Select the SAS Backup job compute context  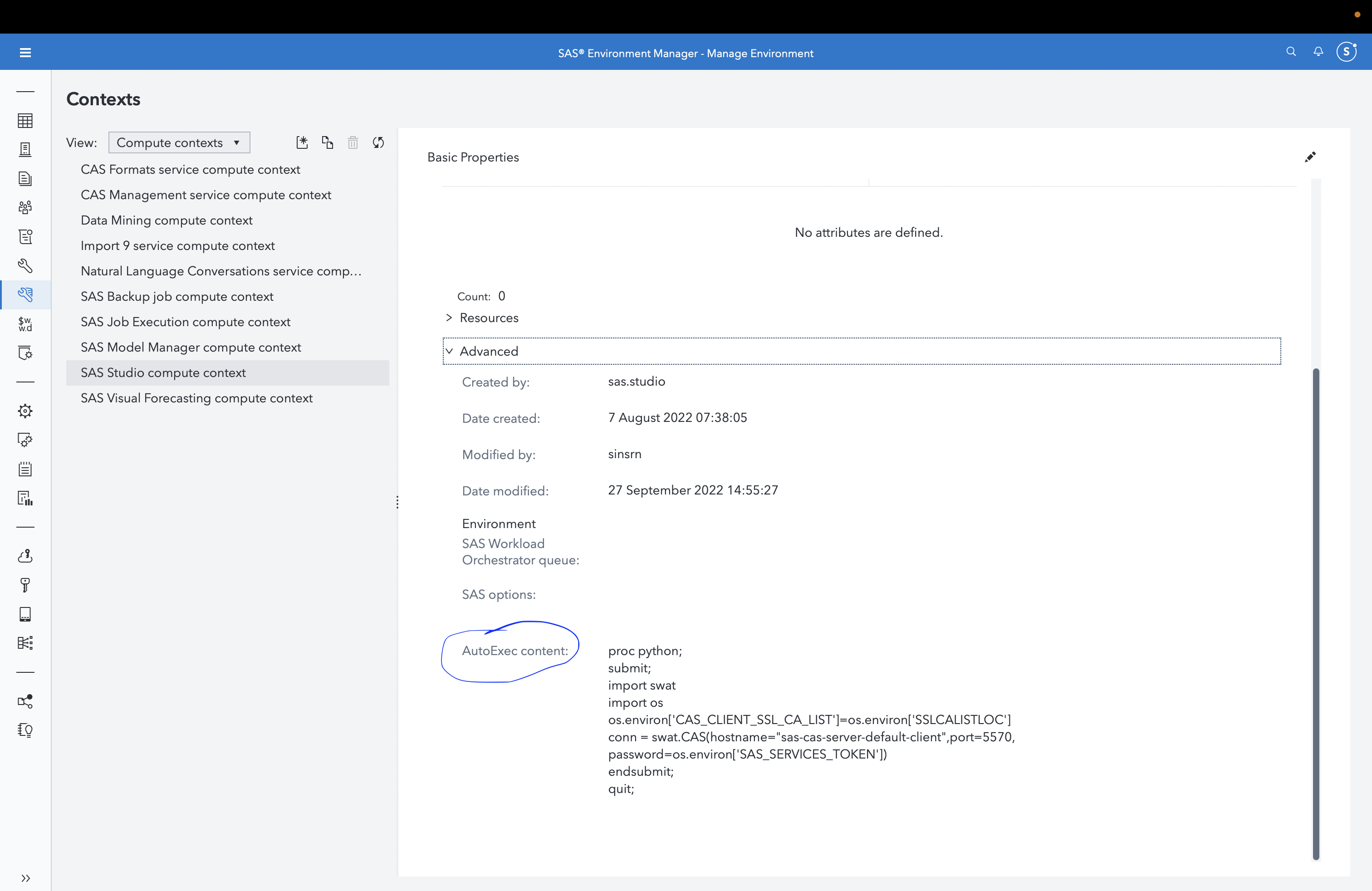point(176,296)
